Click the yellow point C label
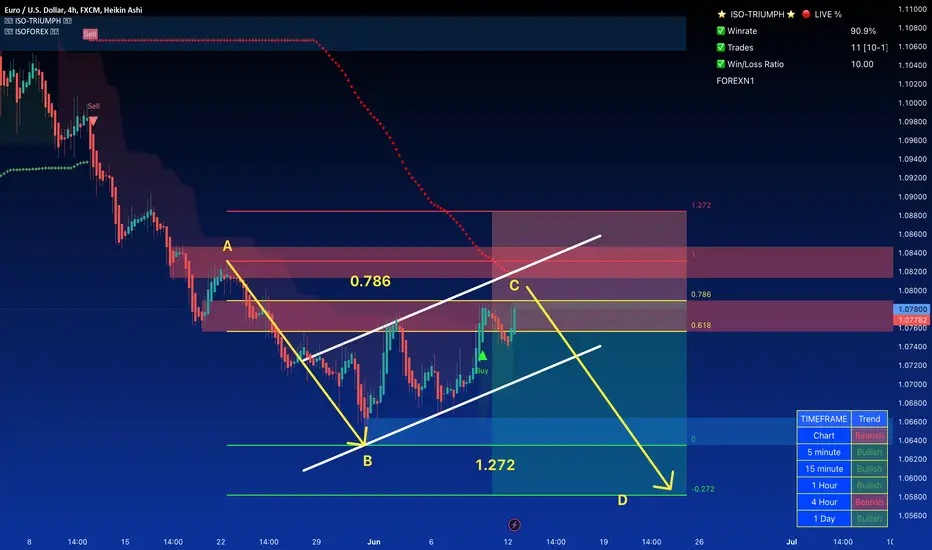Image resolution: width=932 pixels, height=550 pixels. [514, 285]
